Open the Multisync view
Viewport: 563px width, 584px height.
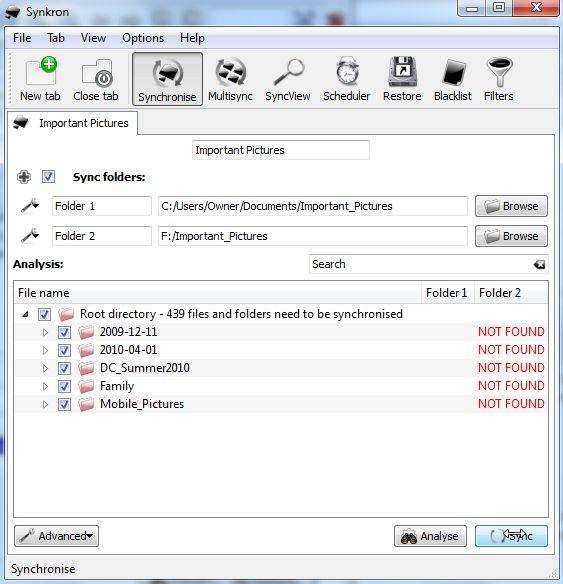click(x=230, y=79)
